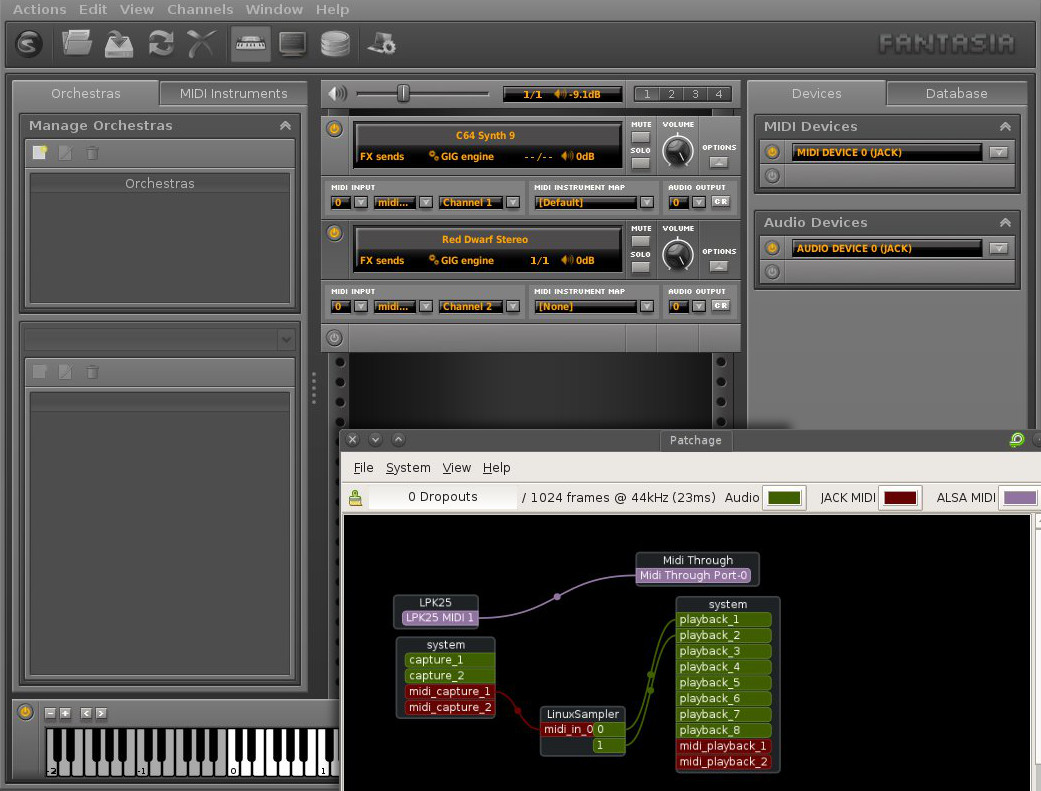Switch to the MIDI Instruments tab
The height and width of the screenshot is (791, 1041).
click(x=233, y=94)
